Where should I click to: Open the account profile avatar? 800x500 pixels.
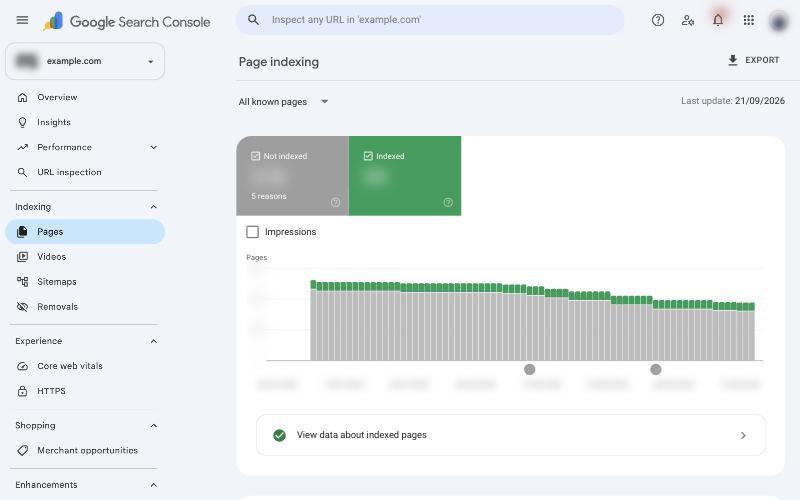[x=779, y=21]
